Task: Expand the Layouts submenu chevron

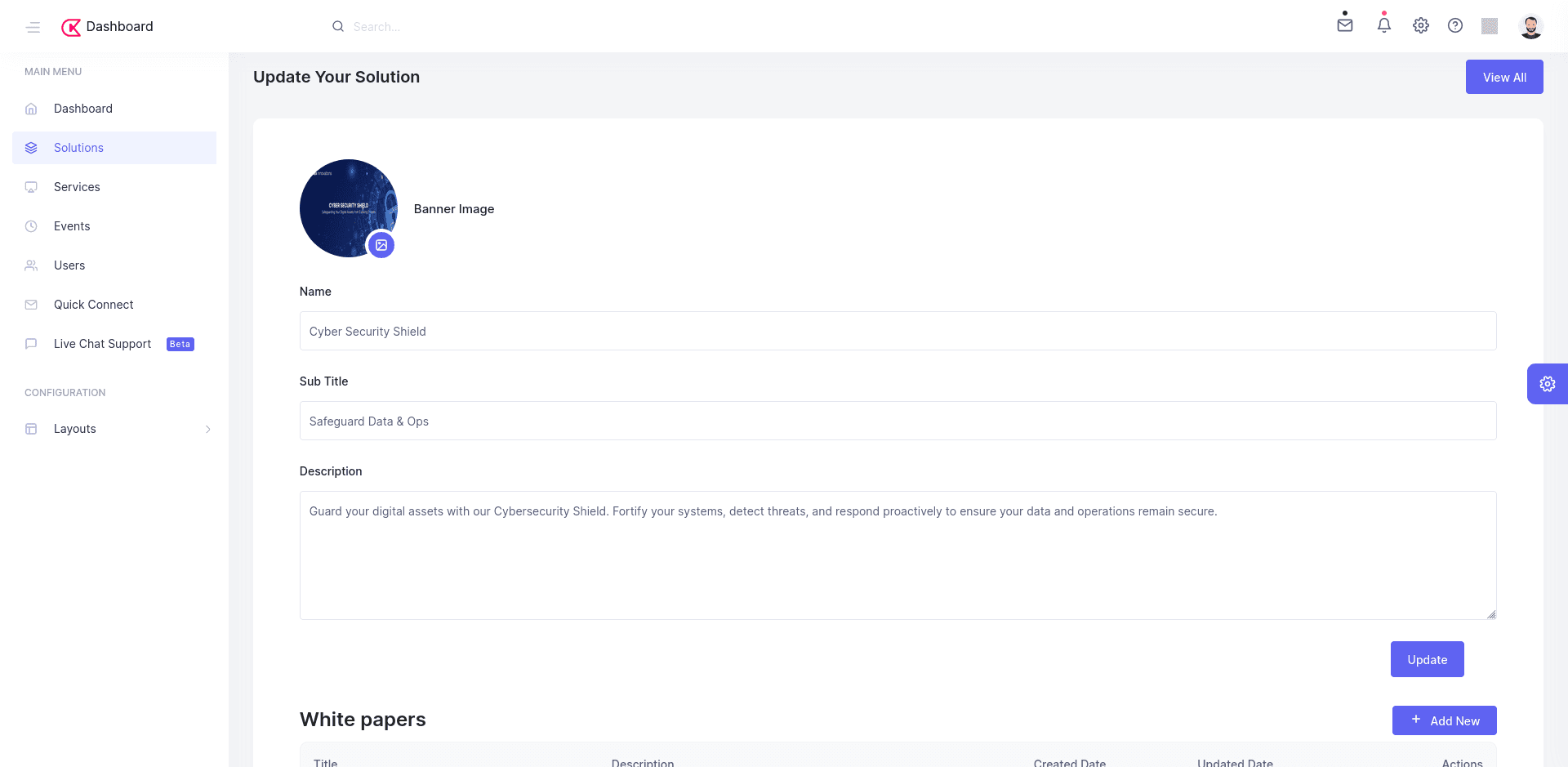Action: pyautogui.click(x=208, y=429)
